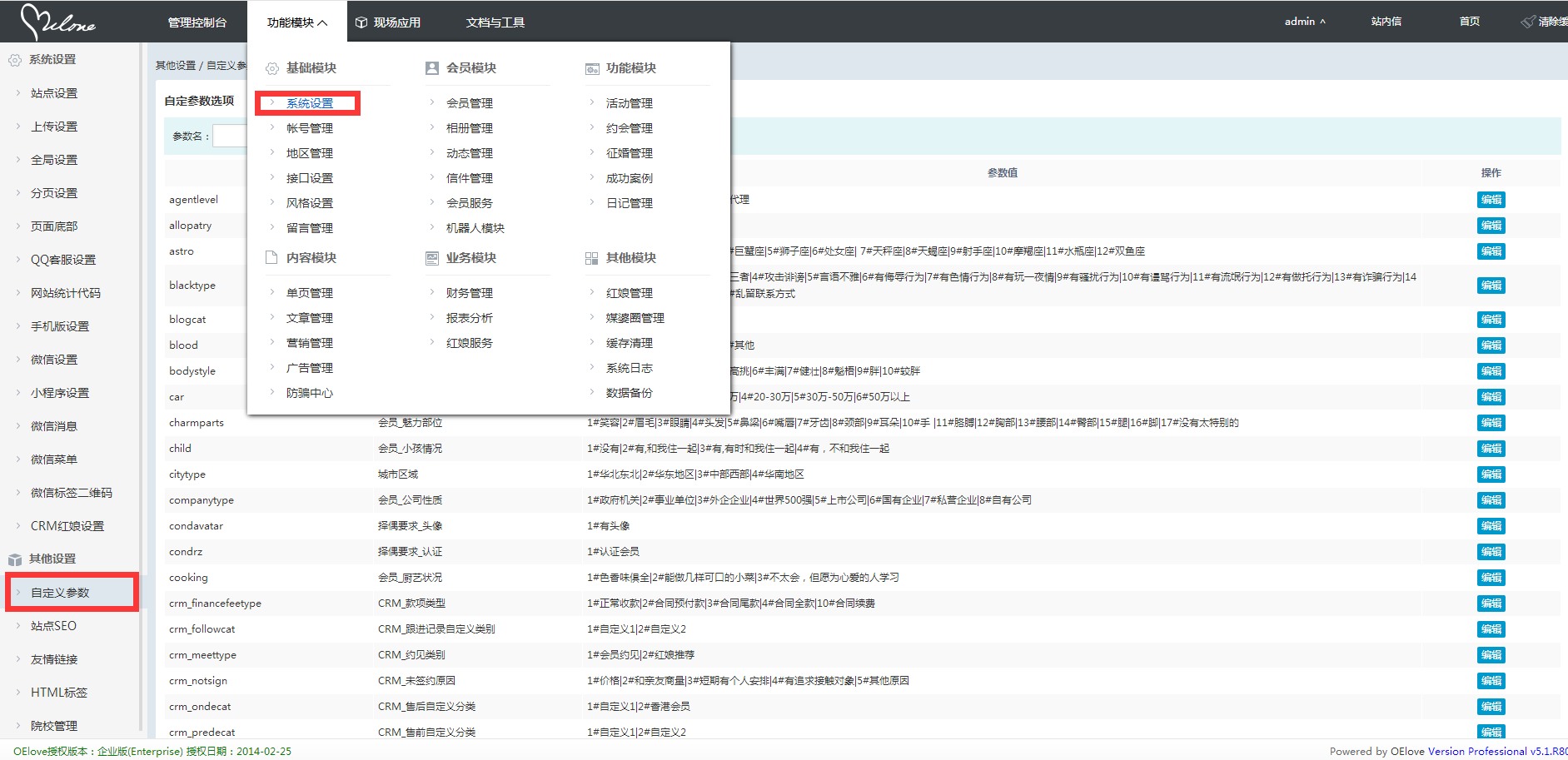Click the 参数名 search input field

[230, 136]
